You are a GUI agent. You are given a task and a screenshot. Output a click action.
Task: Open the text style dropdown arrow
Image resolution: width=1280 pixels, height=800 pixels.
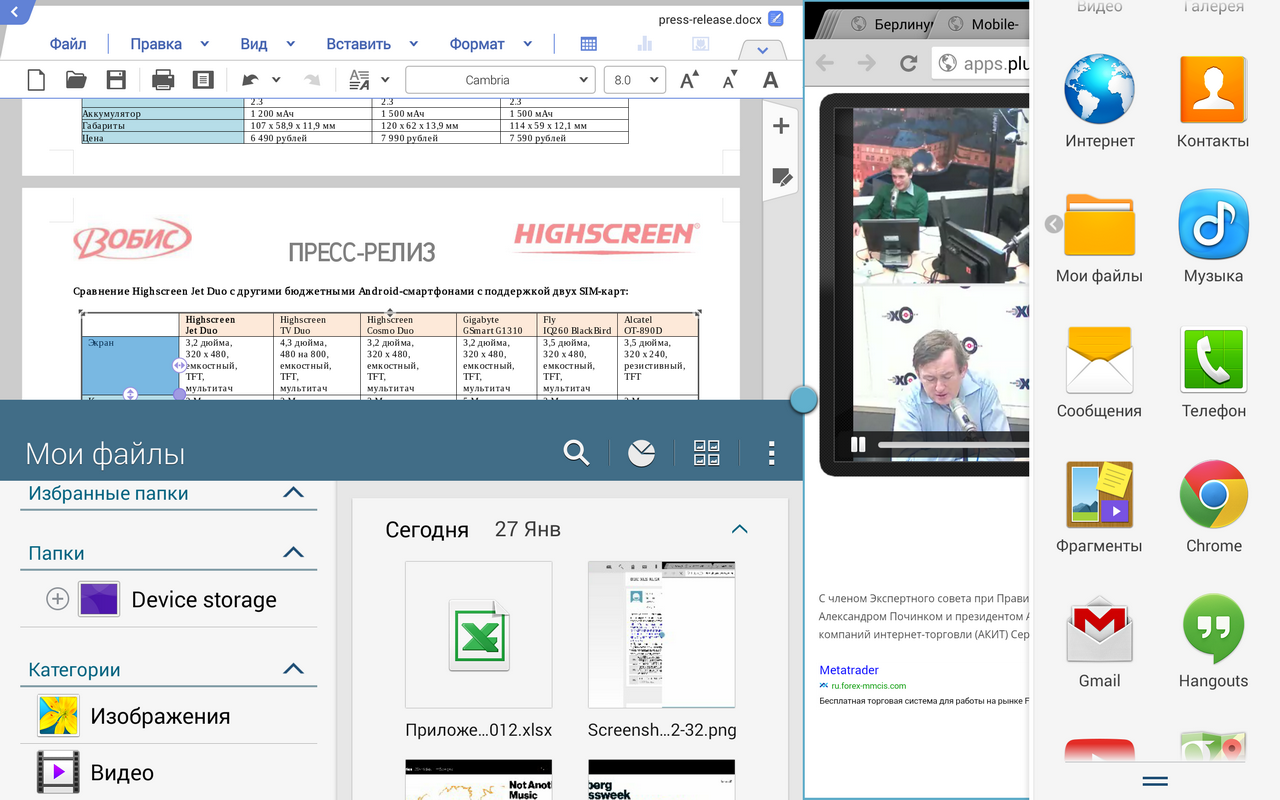point(386,80)
